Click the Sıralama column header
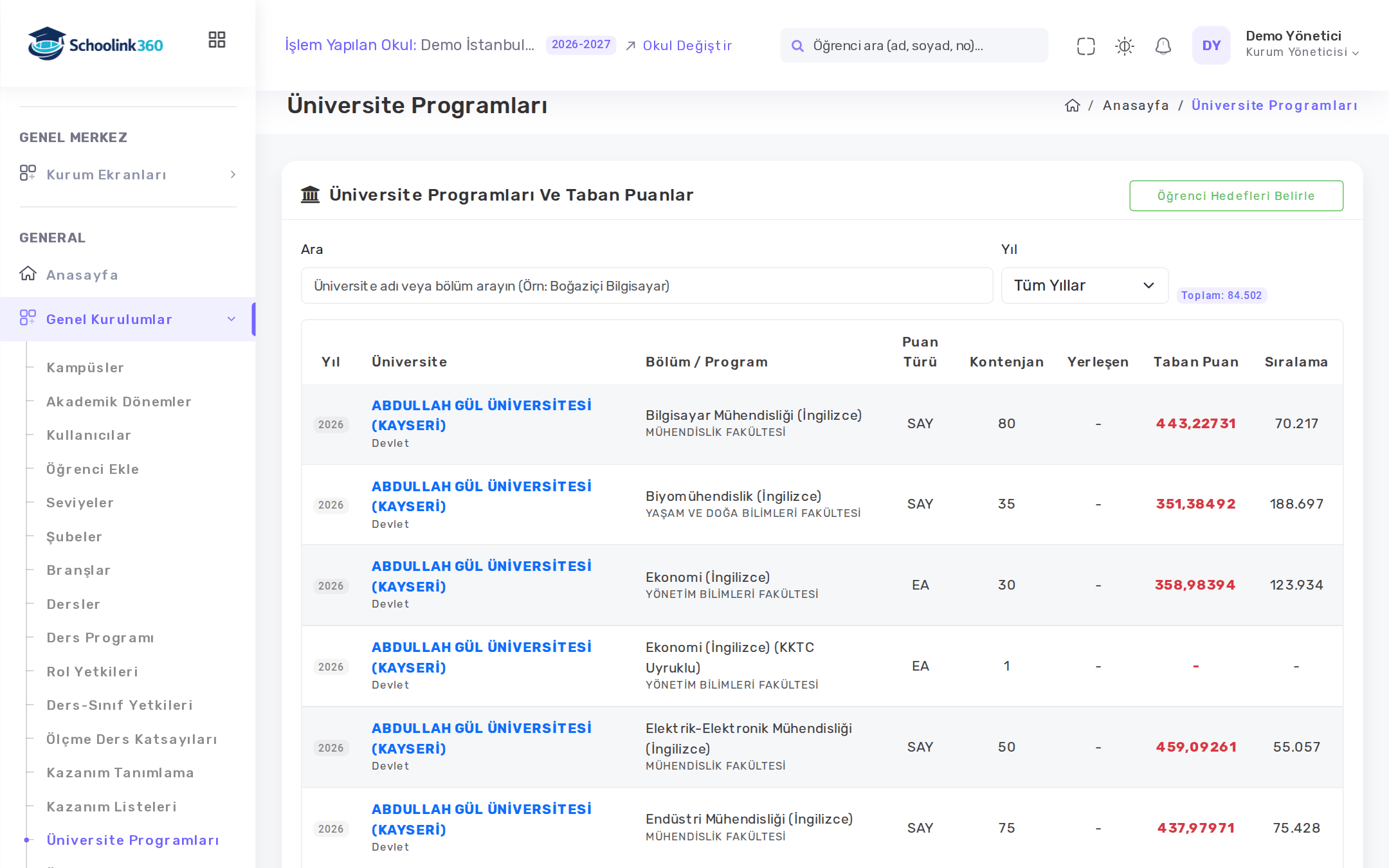This screenshot has height=868, width=1389. [1296, 362]
